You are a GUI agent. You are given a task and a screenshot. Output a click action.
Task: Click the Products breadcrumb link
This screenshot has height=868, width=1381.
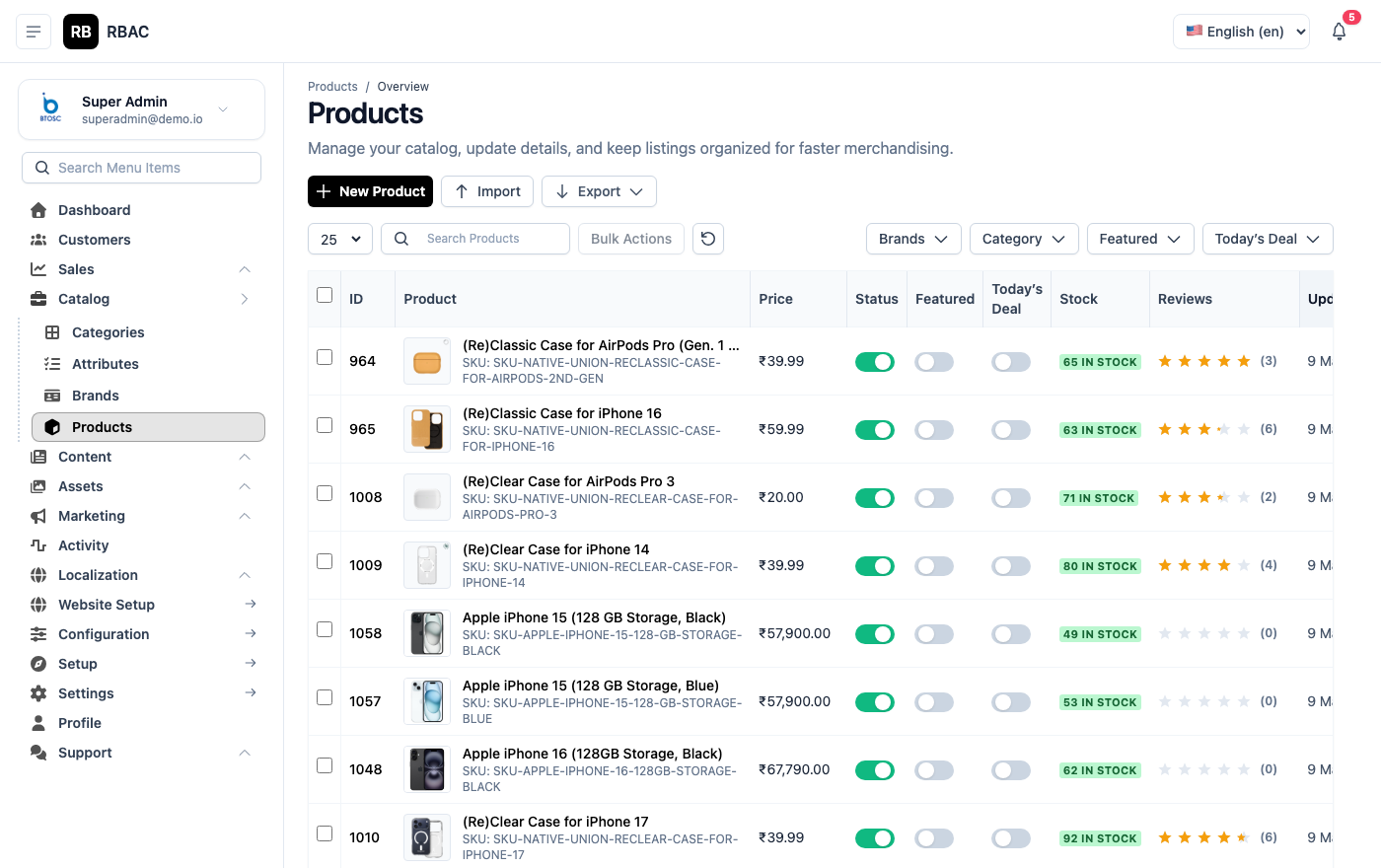tap(332, 87)
